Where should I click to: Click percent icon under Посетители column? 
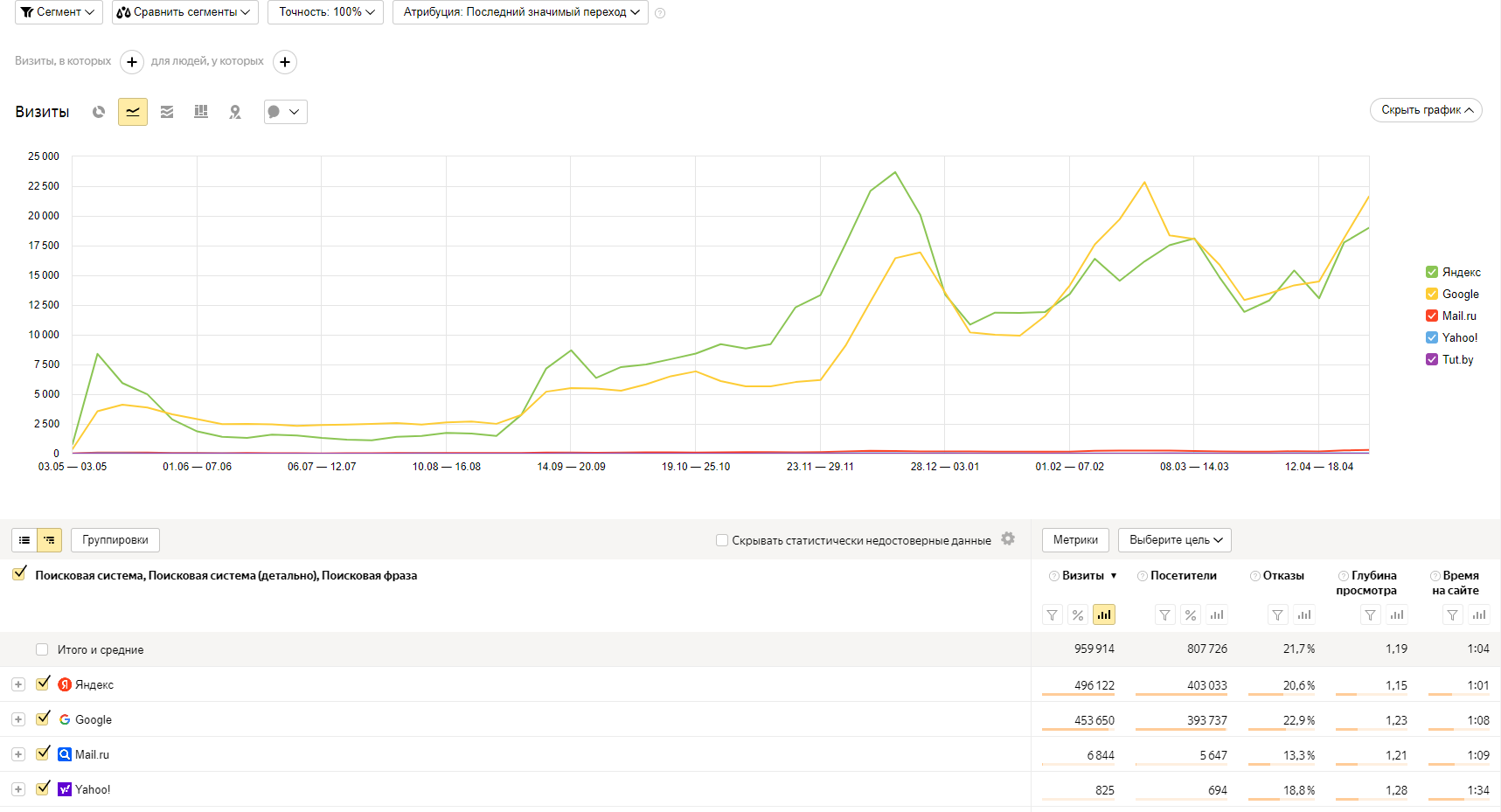coord(1191,615)
